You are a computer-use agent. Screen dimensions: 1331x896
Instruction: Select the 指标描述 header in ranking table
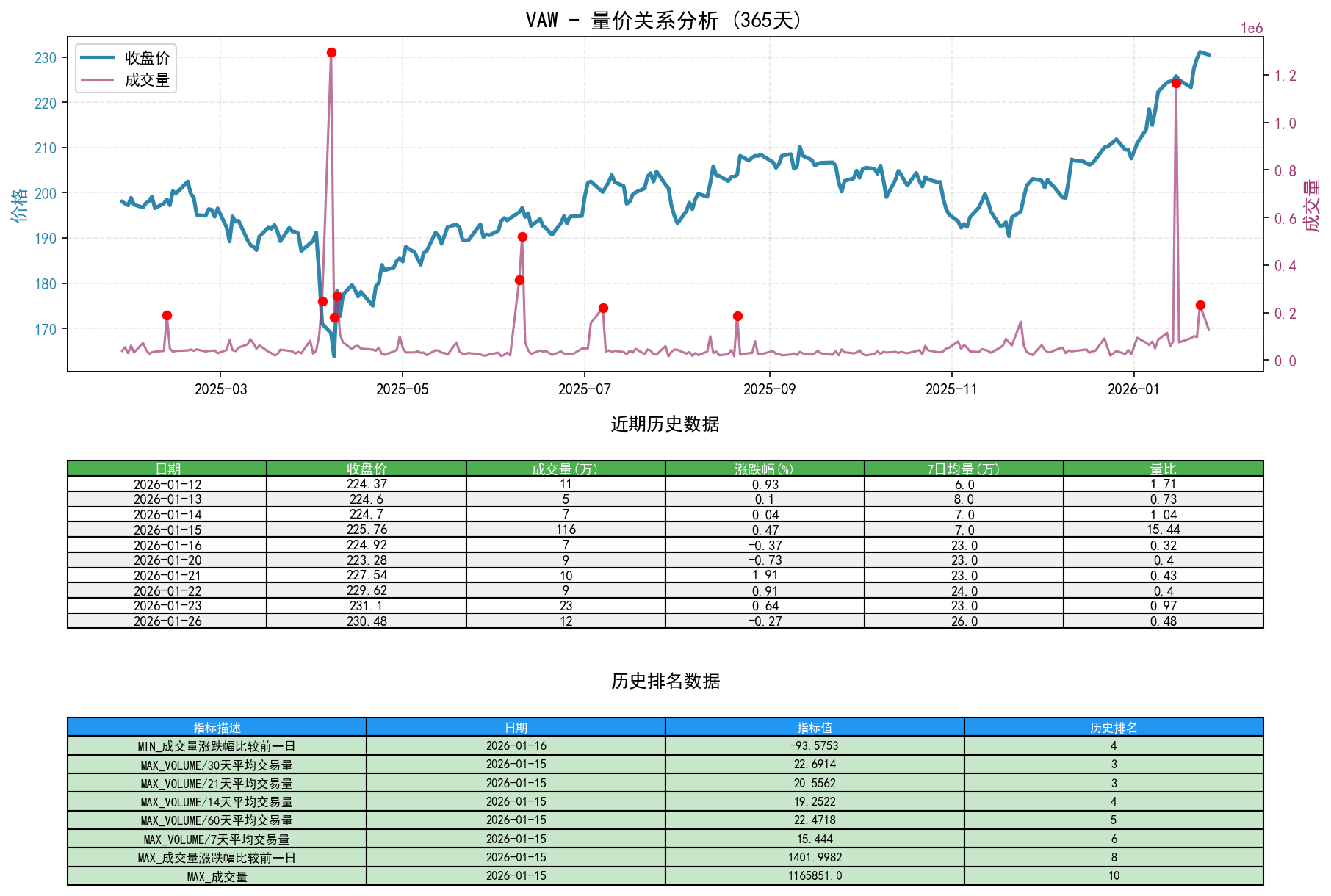216,727
